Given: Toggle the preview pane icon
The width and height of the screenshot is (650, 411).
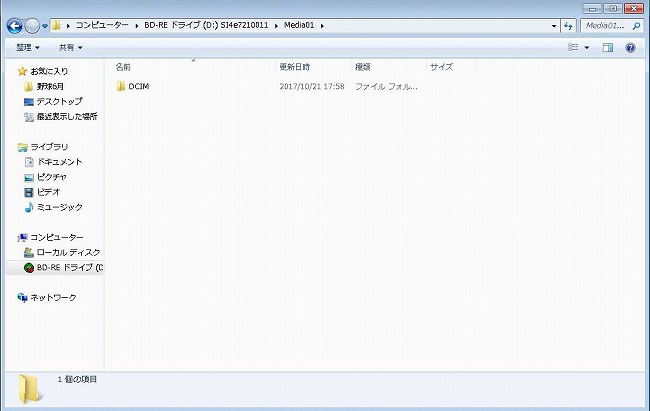Looking at the screenshot, I should (x=608, y=47).
